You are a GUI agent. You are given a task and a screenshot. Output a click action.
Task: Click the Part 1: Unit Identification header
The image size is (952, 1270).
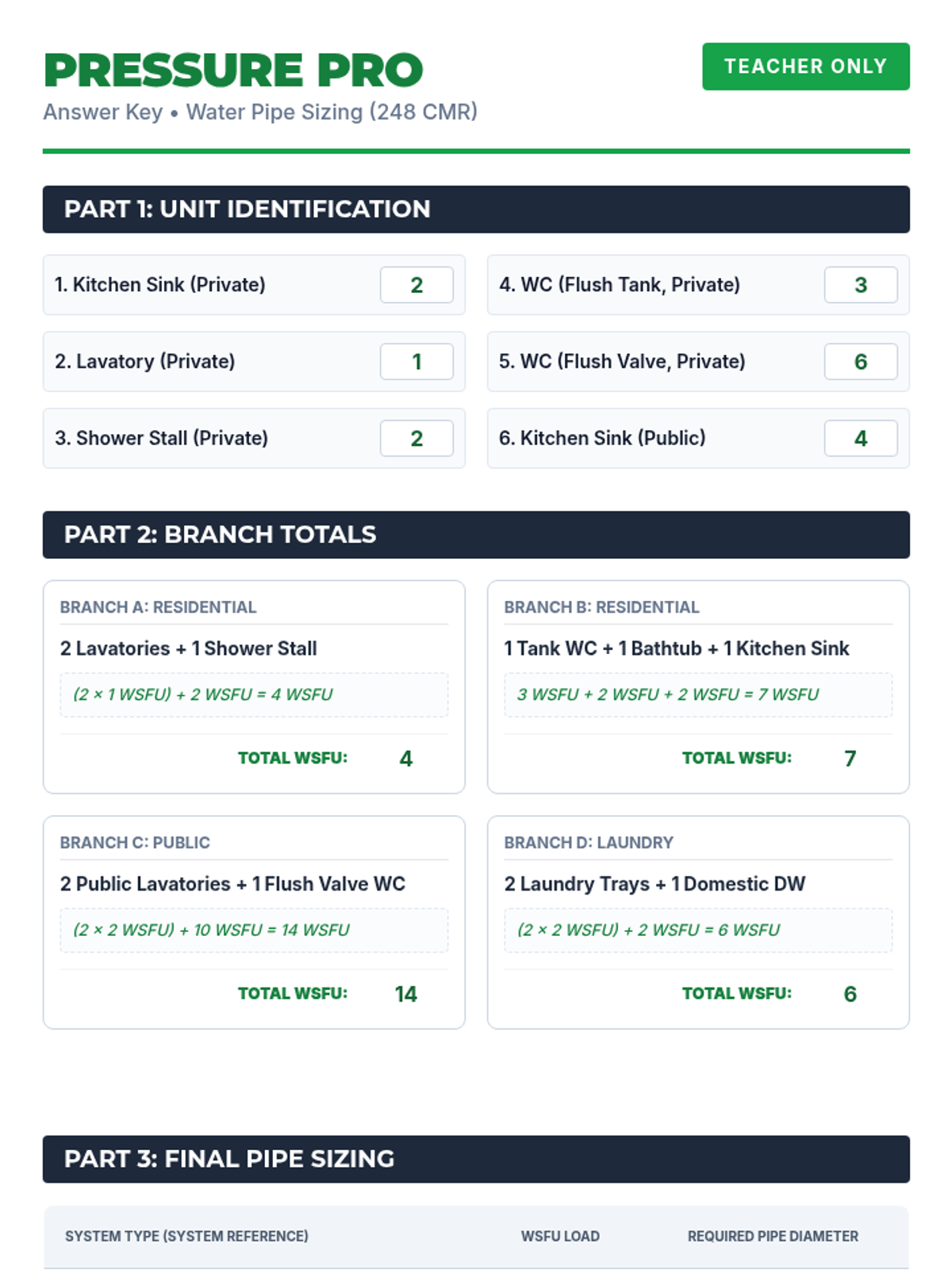[x=476, y=210]
